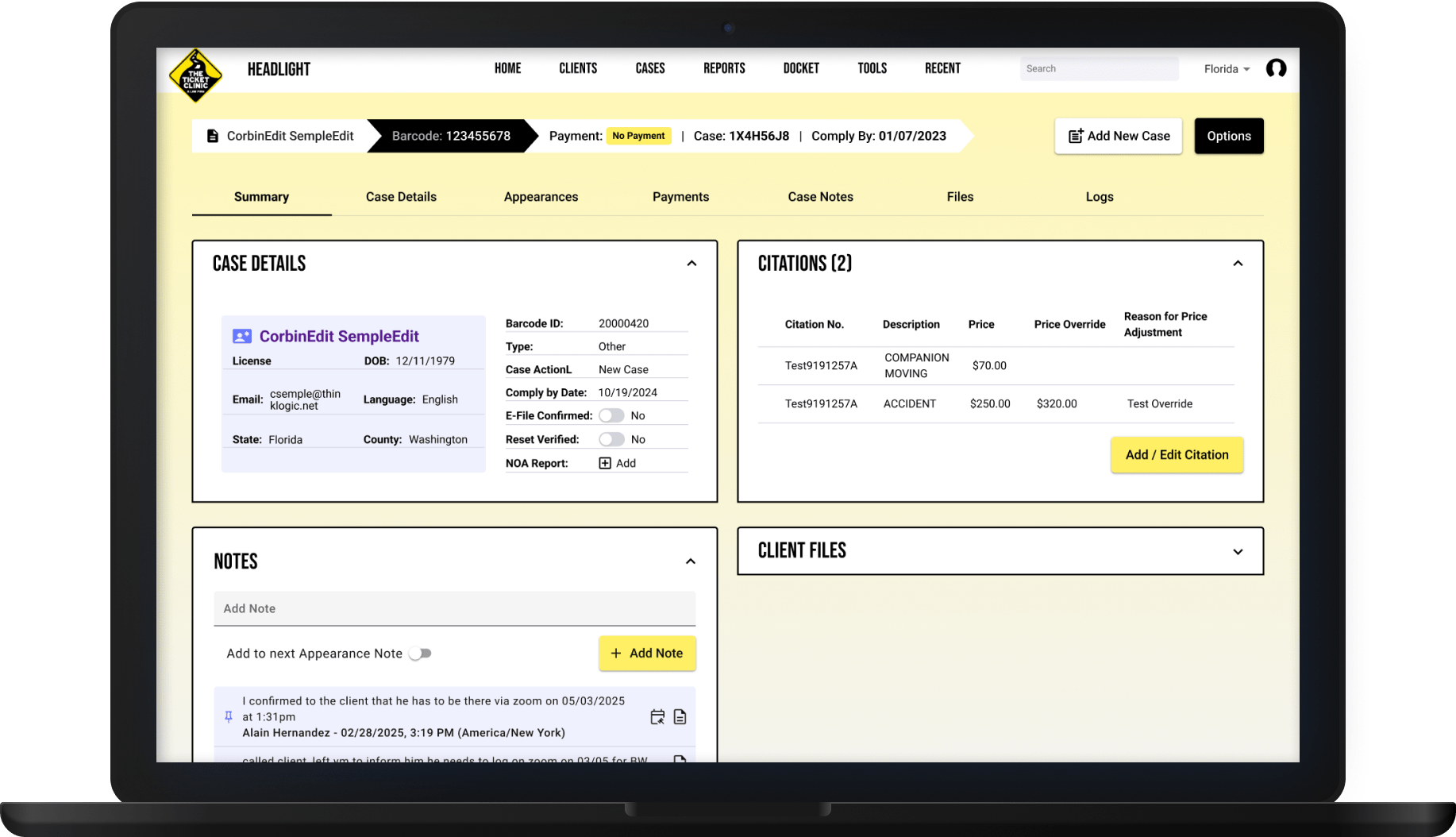The width and height of the screenshot is (1456, 837).
Task: Click the csemple@thinklogic.net email value
Action: (305, 399)
